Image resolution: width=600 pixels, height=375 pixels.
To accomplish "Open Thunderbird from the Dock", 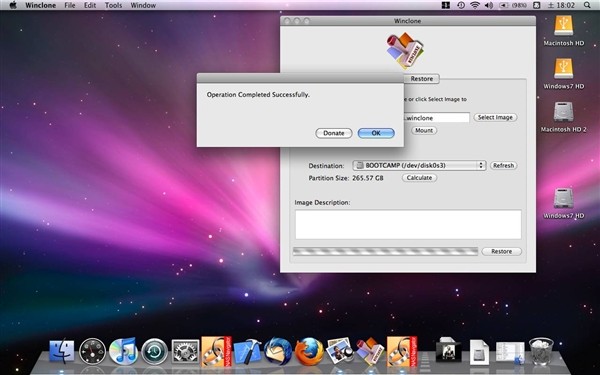I will 278,351.
